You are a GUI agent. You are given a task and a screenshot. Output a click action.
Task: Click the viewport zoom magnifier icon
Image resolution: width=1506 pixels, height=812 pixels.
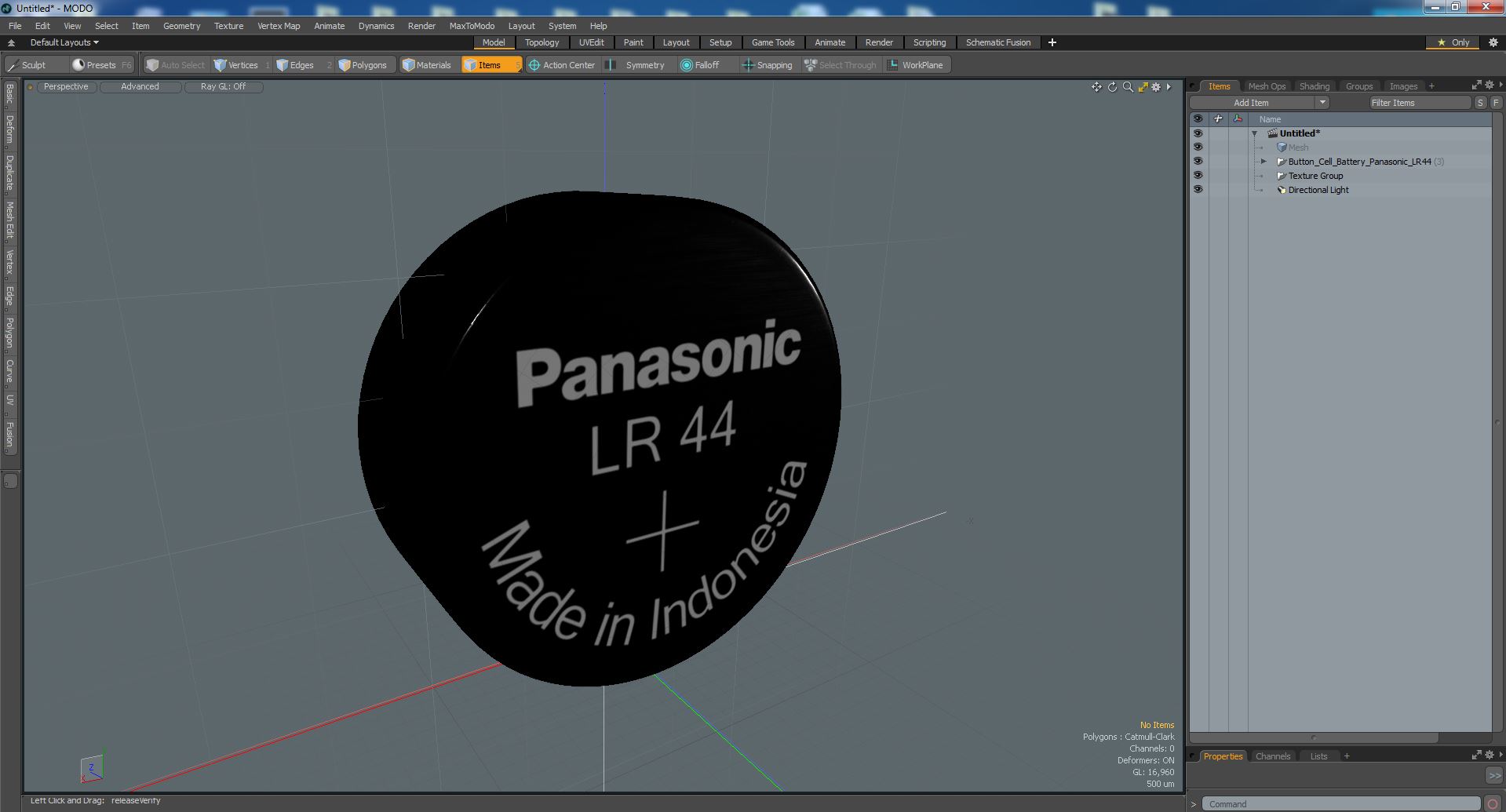(x=1128, y=87)
